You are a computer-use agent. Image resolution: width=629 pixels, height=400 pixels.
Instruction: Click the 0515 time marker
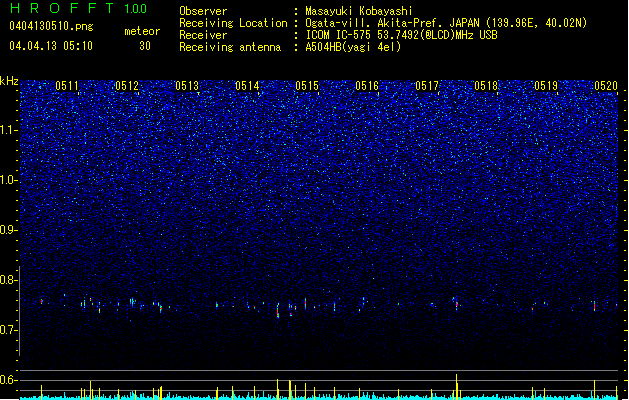click(x=307, y=86)
